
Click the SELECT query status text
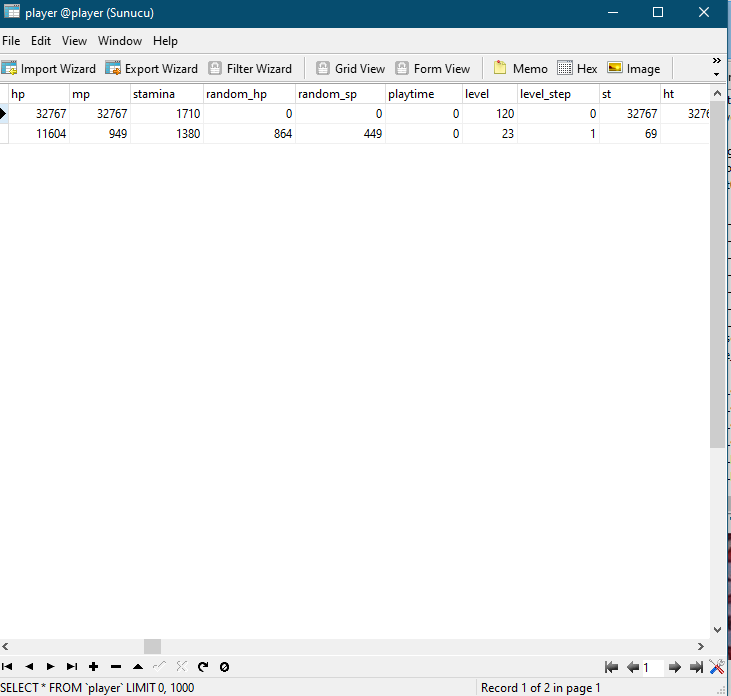(x=97, y=688)
